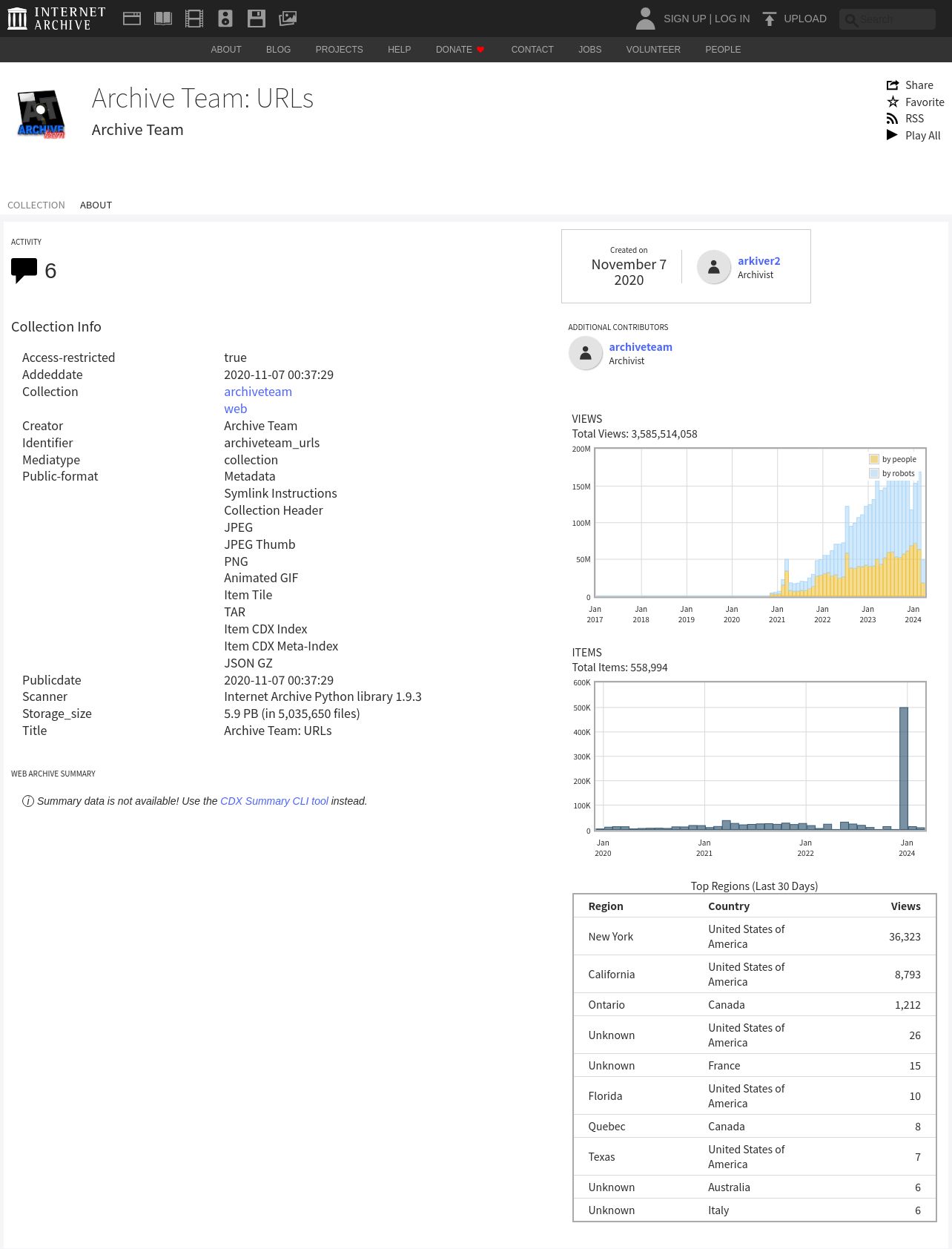The image size is (952, 1249).
Task: Click LOG IN link
Action: point(732,19)
